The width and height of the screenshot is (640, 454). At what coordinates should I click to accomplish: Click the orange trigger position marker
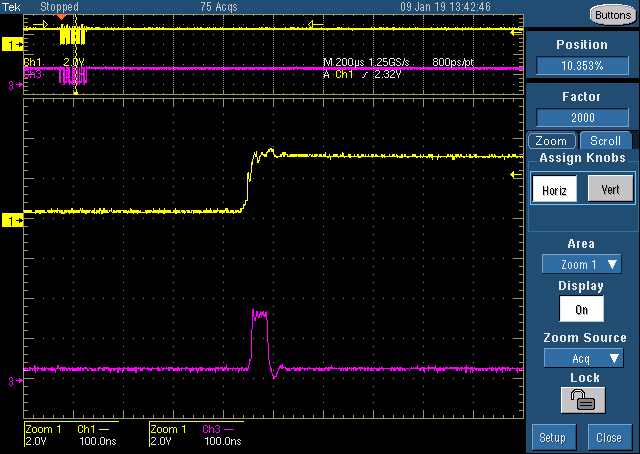[x=61, y=17]
